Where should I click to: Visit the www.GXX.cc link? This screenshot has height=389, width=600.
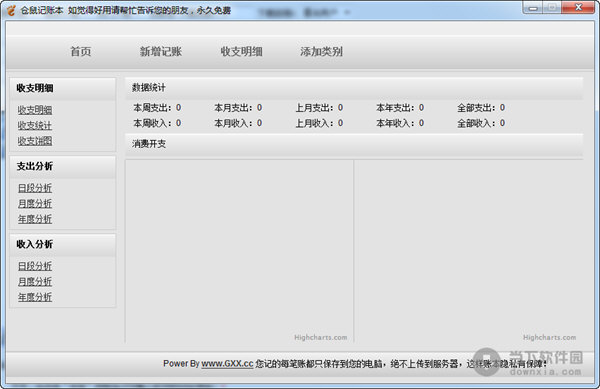click(x=227, y=363)
